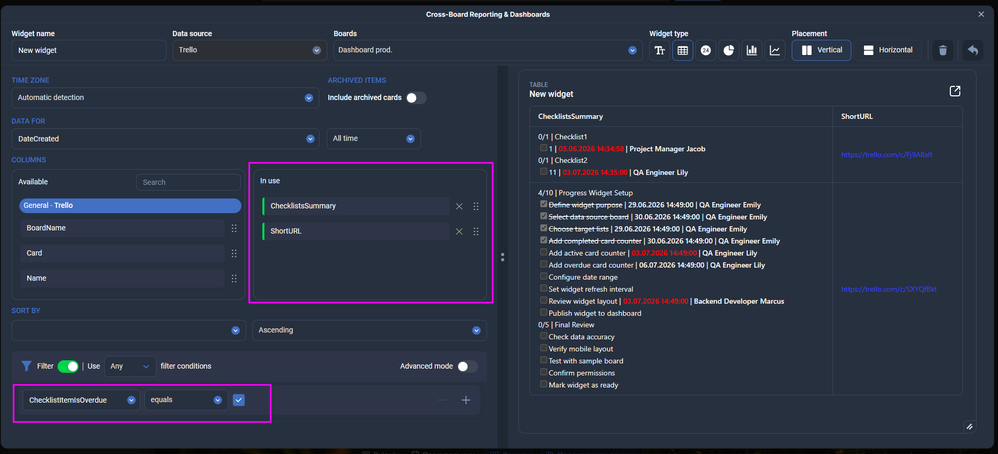This screenshot has width=998, height=454.
Task: Open the Boards dropdown
Action: coord(487,50)
